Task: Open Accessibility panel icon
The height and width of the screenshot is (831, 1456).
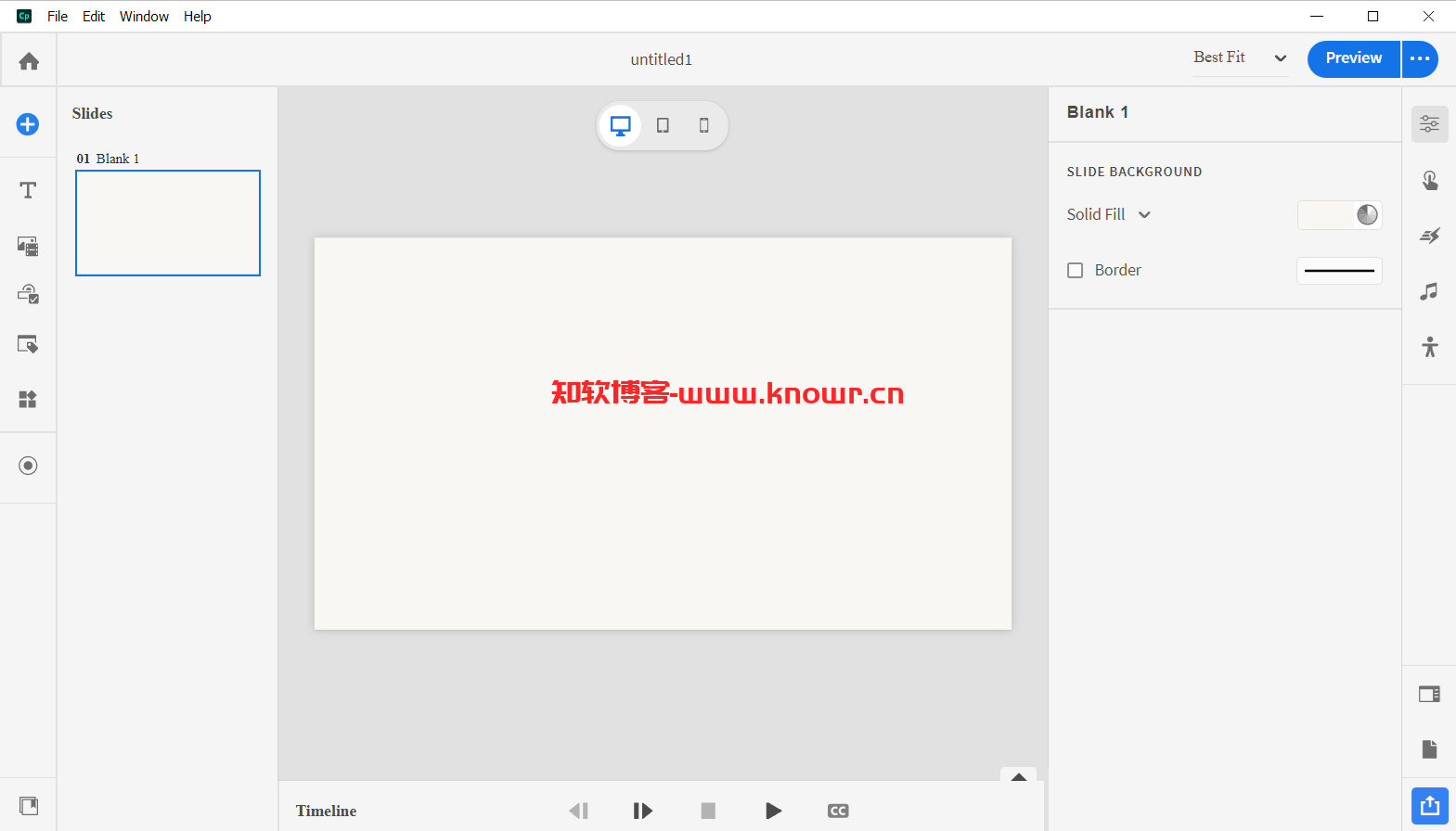Action: pos(1429,347)
